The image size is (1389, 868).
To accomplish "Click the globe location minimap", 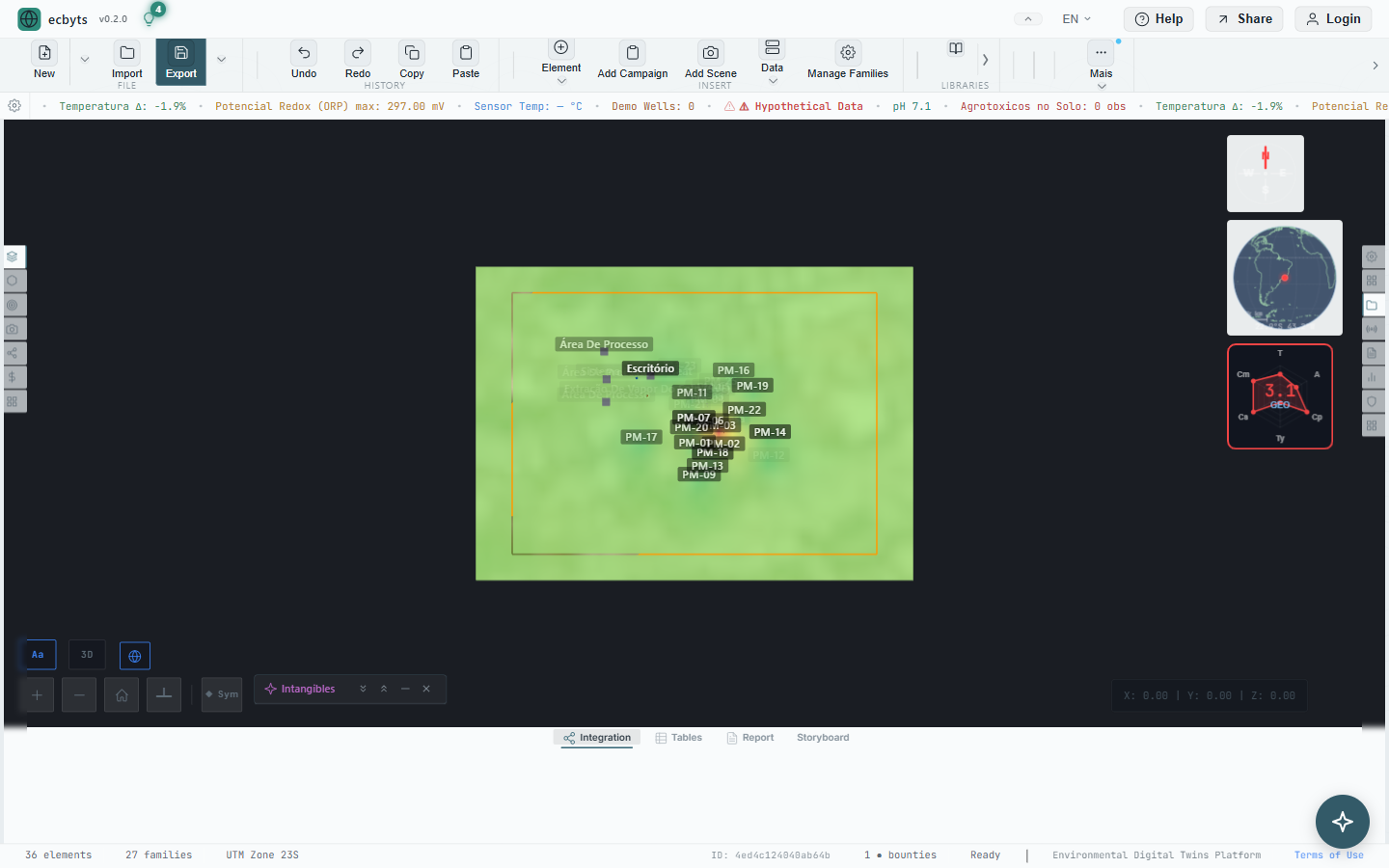I will click(1284, 278).
